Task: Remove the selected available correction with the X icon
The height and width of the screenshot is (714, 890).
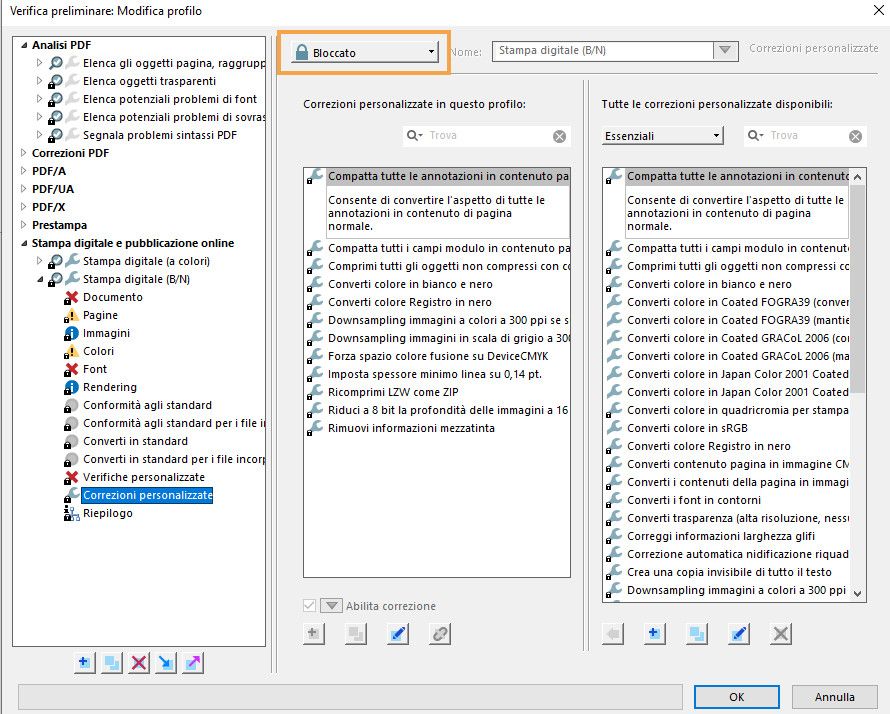Action: (x=778, y=634)
